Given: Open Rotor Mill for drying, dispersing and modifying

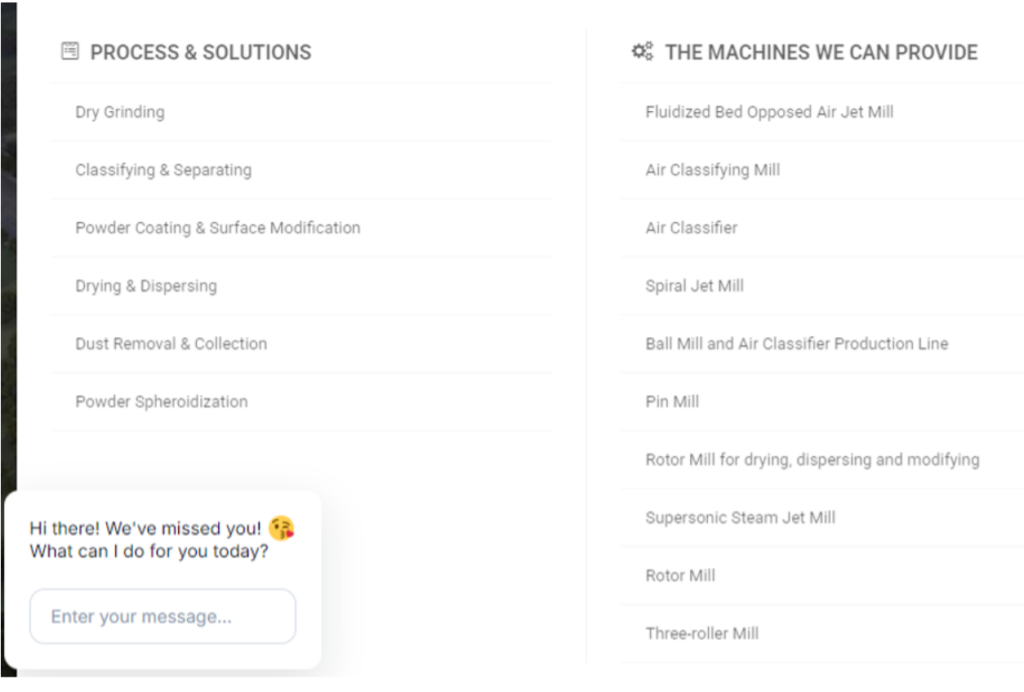Looking at the screenshot, I should 812,460.
